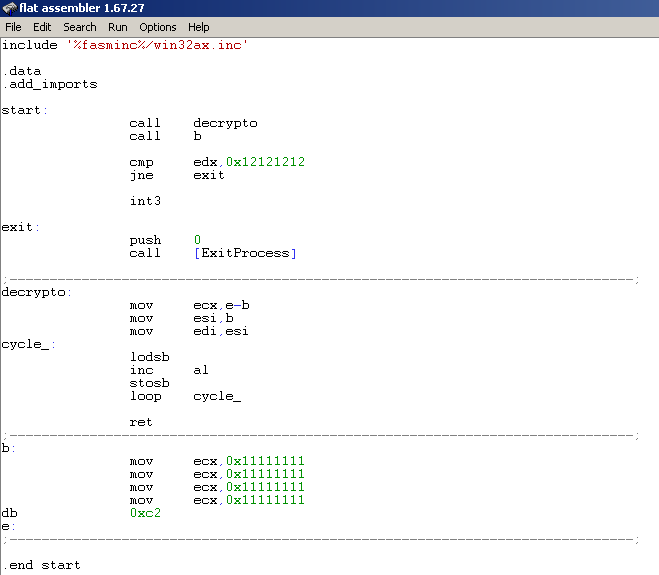The image size is (659, 575).
Task: Click the hex value 0x12121212
Action: click(x=265, y=162)
